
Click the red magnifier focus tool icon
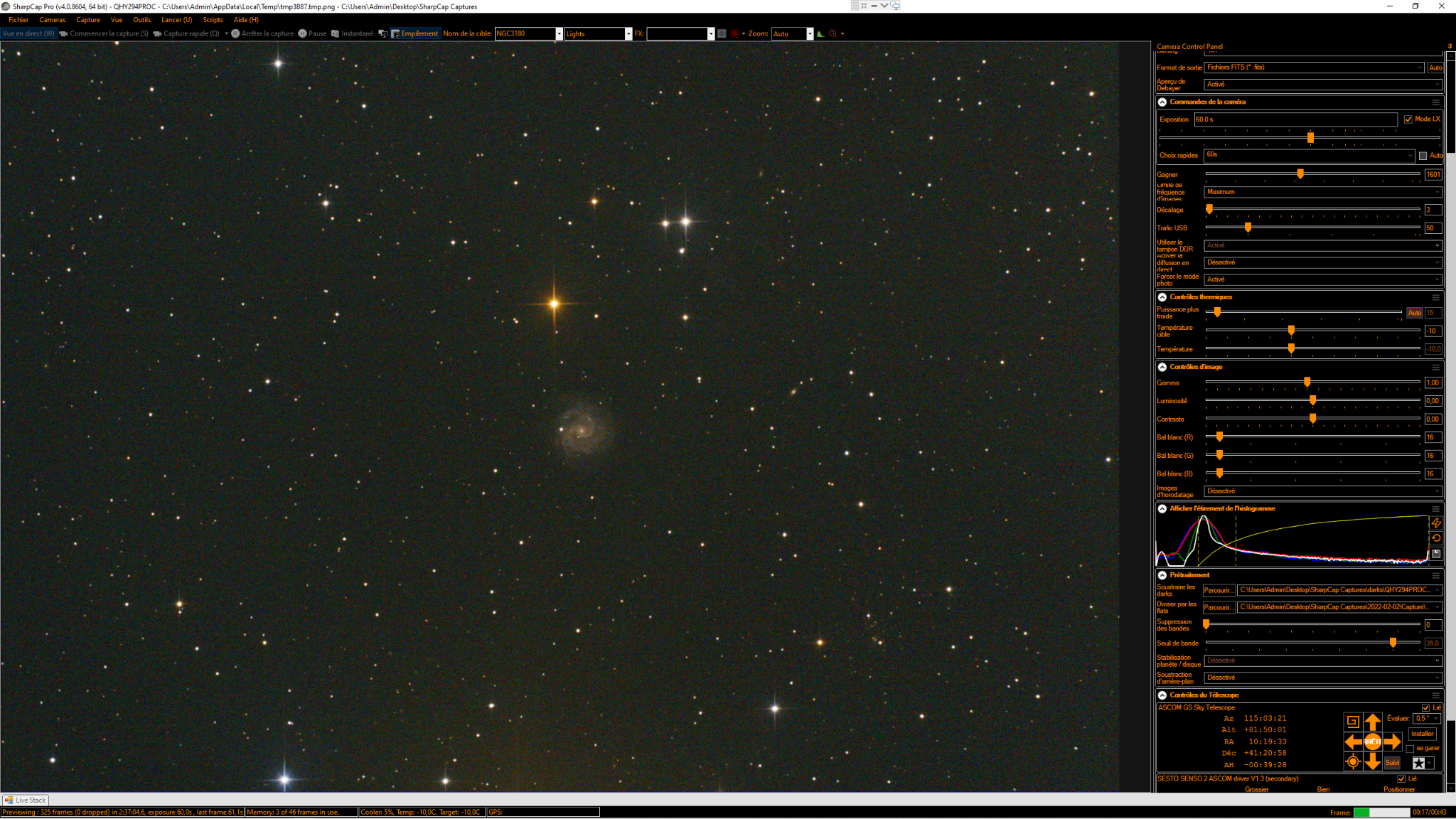coord(833,33)
